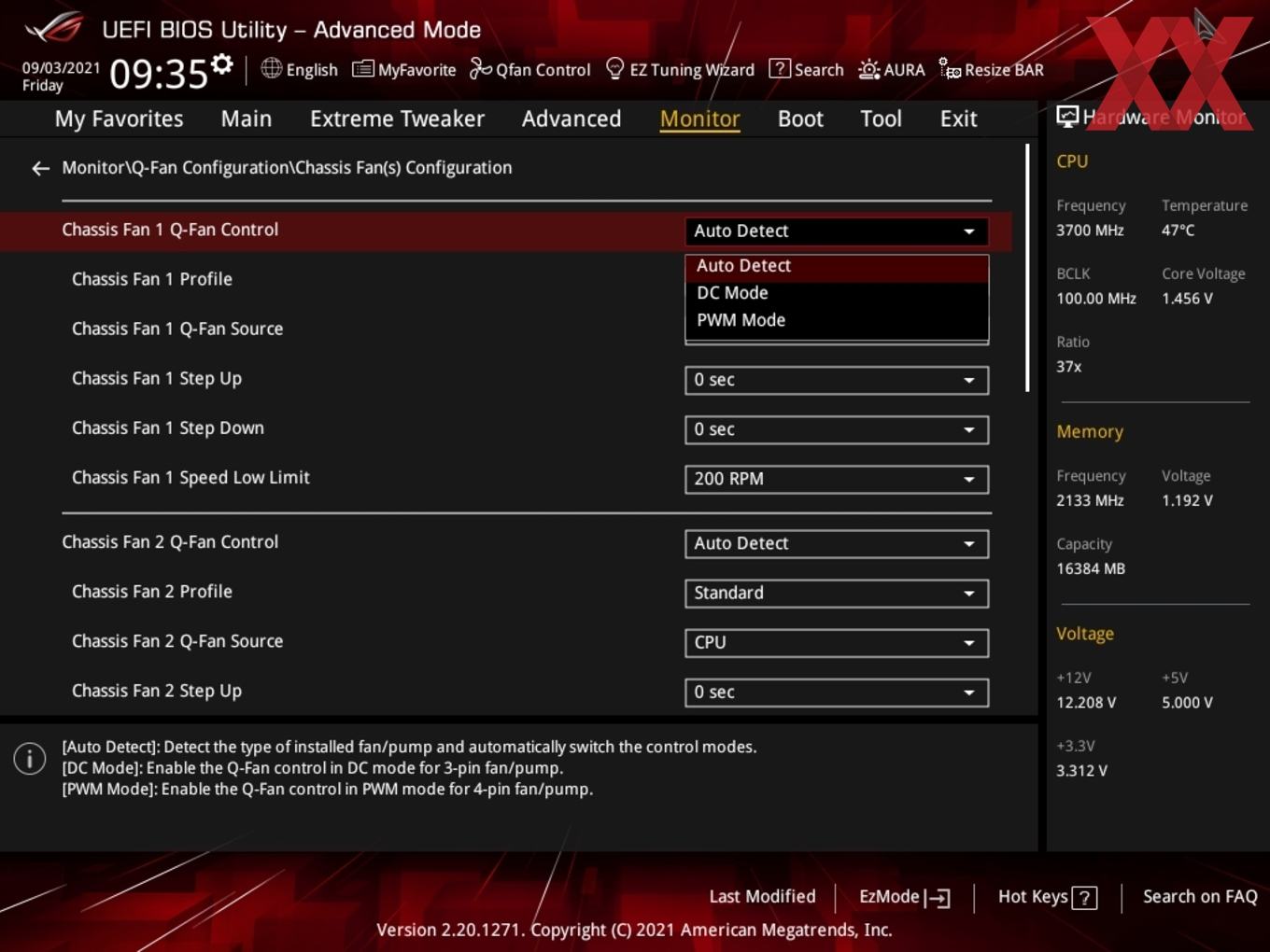Select the Monitor tab

[700, 119]
